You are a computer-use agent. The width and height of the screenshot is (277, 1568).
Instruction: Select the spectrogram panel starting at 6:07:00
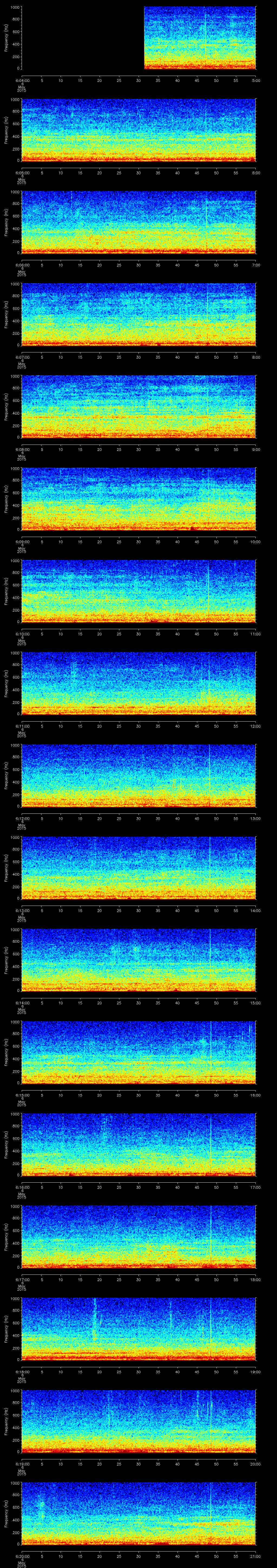pos(139,315)
